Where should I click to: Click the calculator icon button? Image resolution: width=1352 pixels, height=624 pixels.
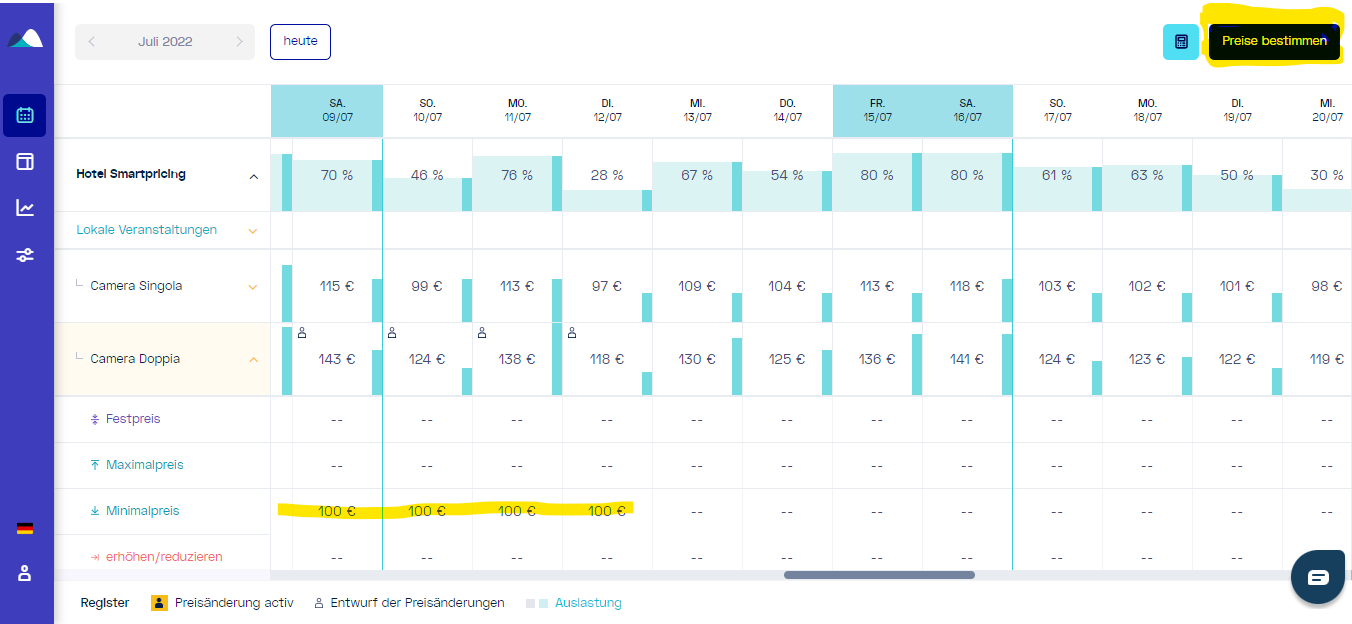1181,42
